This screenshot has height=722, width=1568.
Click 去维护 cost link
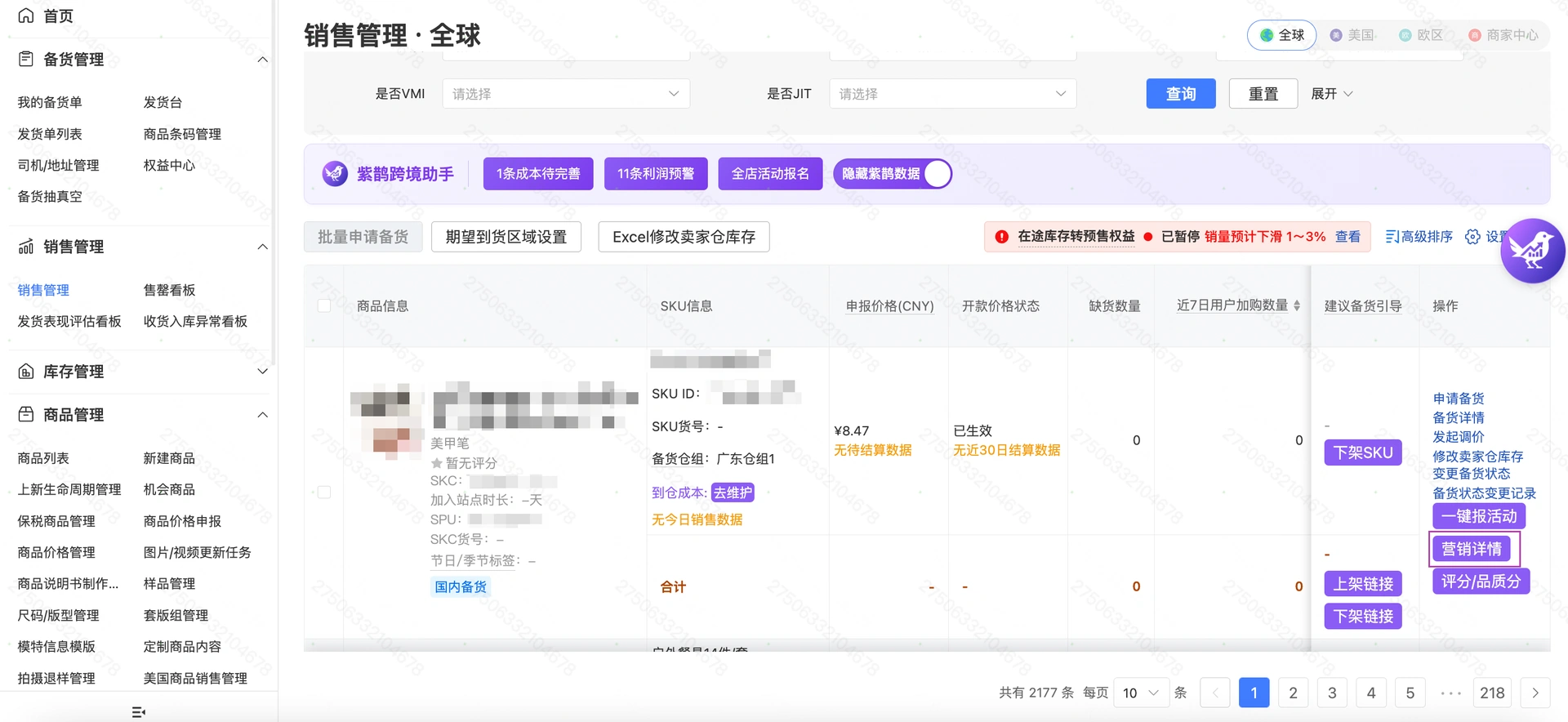[733, 492]
